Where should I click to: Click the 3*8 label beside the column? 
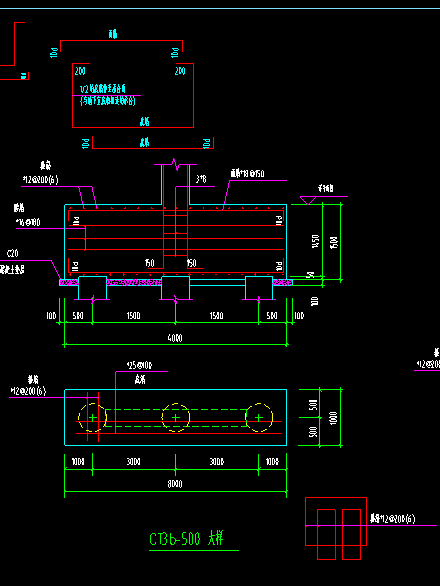coord(201,179)
